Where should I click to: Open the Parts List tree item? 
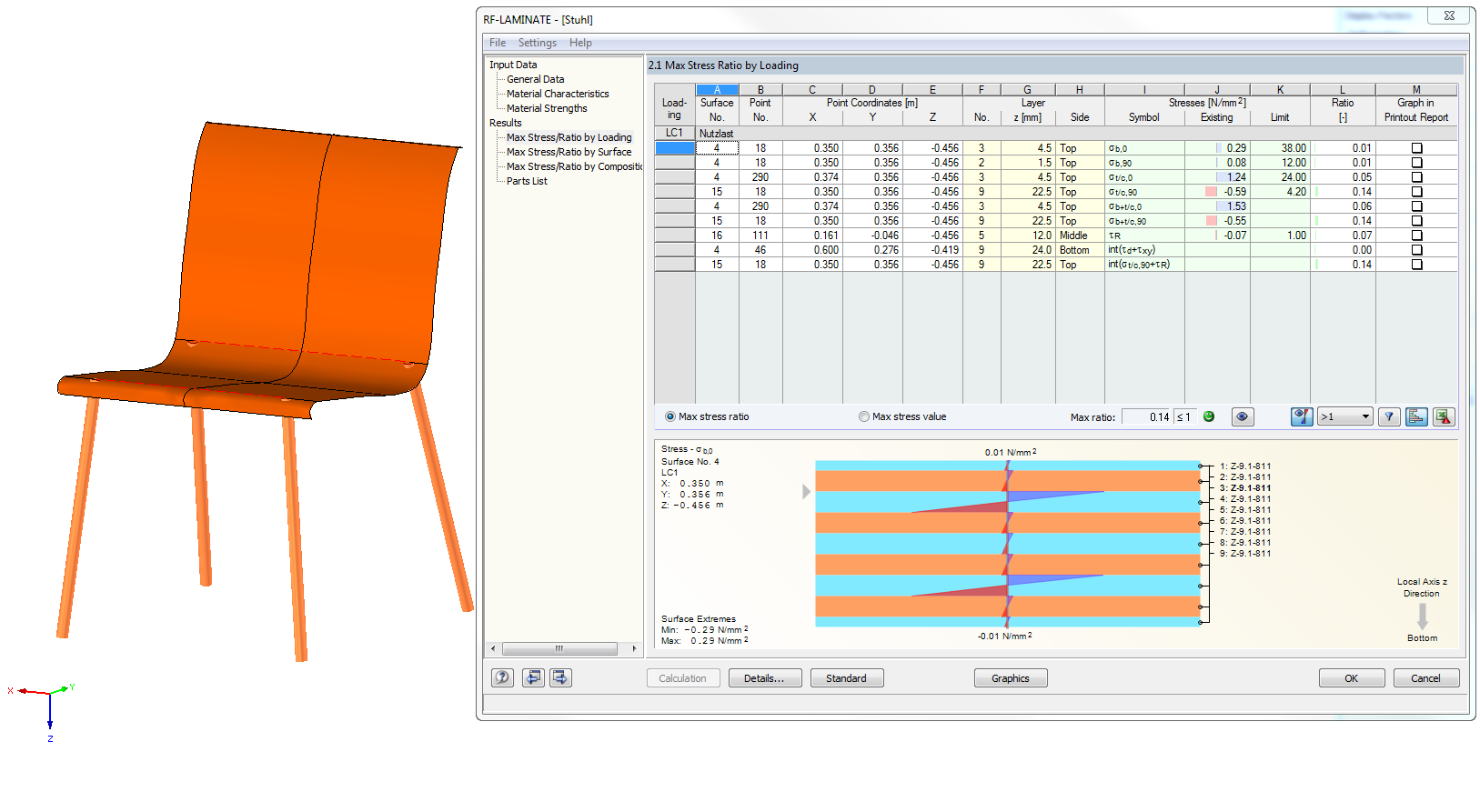pyautogui.click(x=527, y=181)
